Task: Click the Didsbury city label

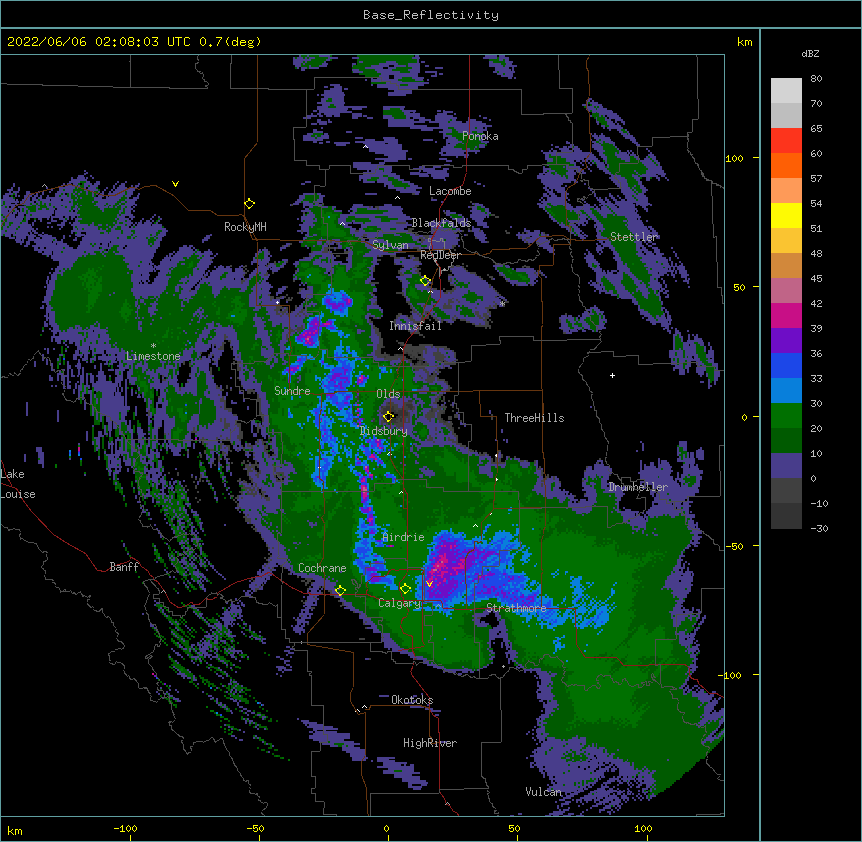Action: pyautogui.click(x=384, y=431)
